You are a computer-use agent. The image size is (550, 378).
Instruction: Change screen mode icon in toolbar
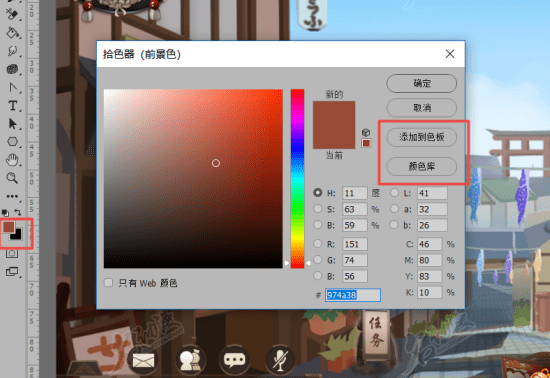tap(12, 271)
